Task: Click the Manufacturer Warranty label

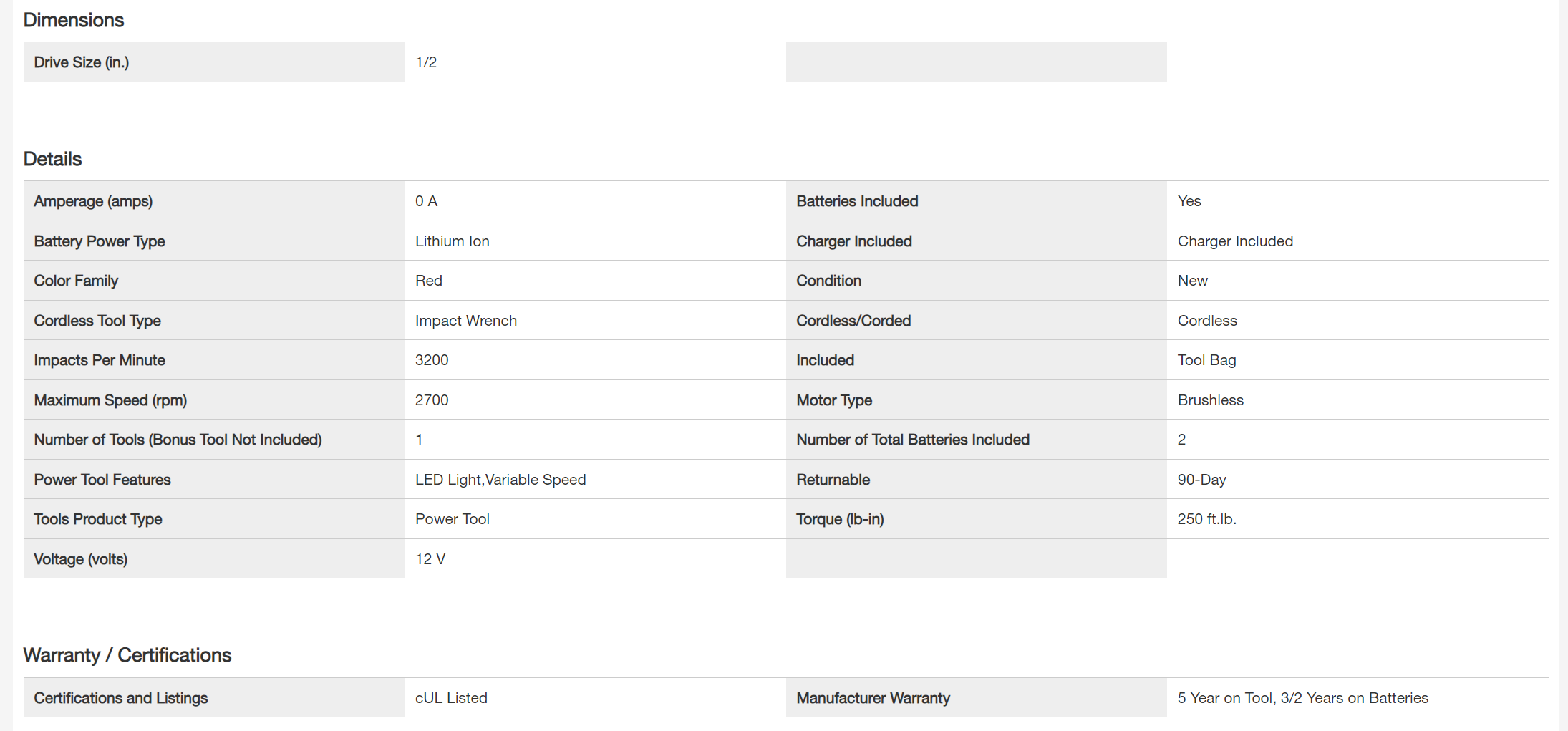Action: [x=873, y=698]
